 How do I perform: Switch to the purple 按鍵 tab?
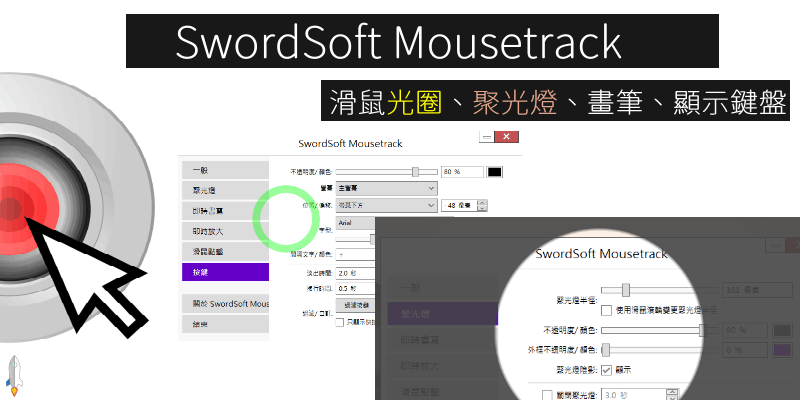coord(224,271)
